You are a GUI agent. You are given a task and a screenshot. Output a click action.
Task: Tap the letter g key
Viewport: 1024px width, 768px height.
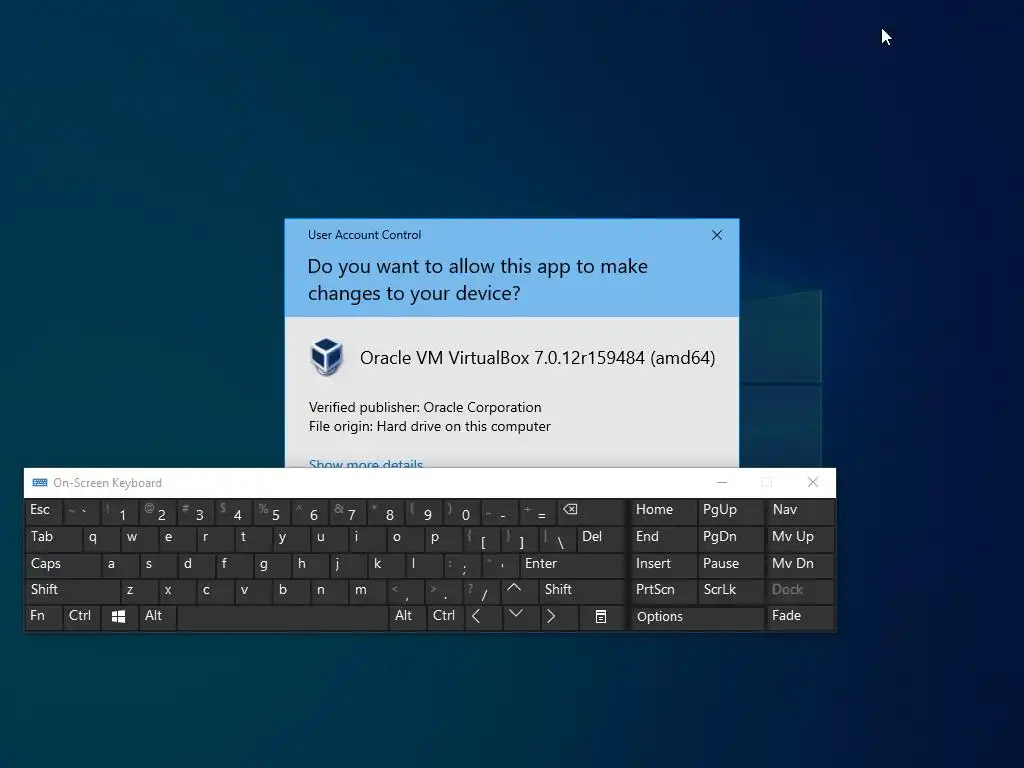(272, 565)
